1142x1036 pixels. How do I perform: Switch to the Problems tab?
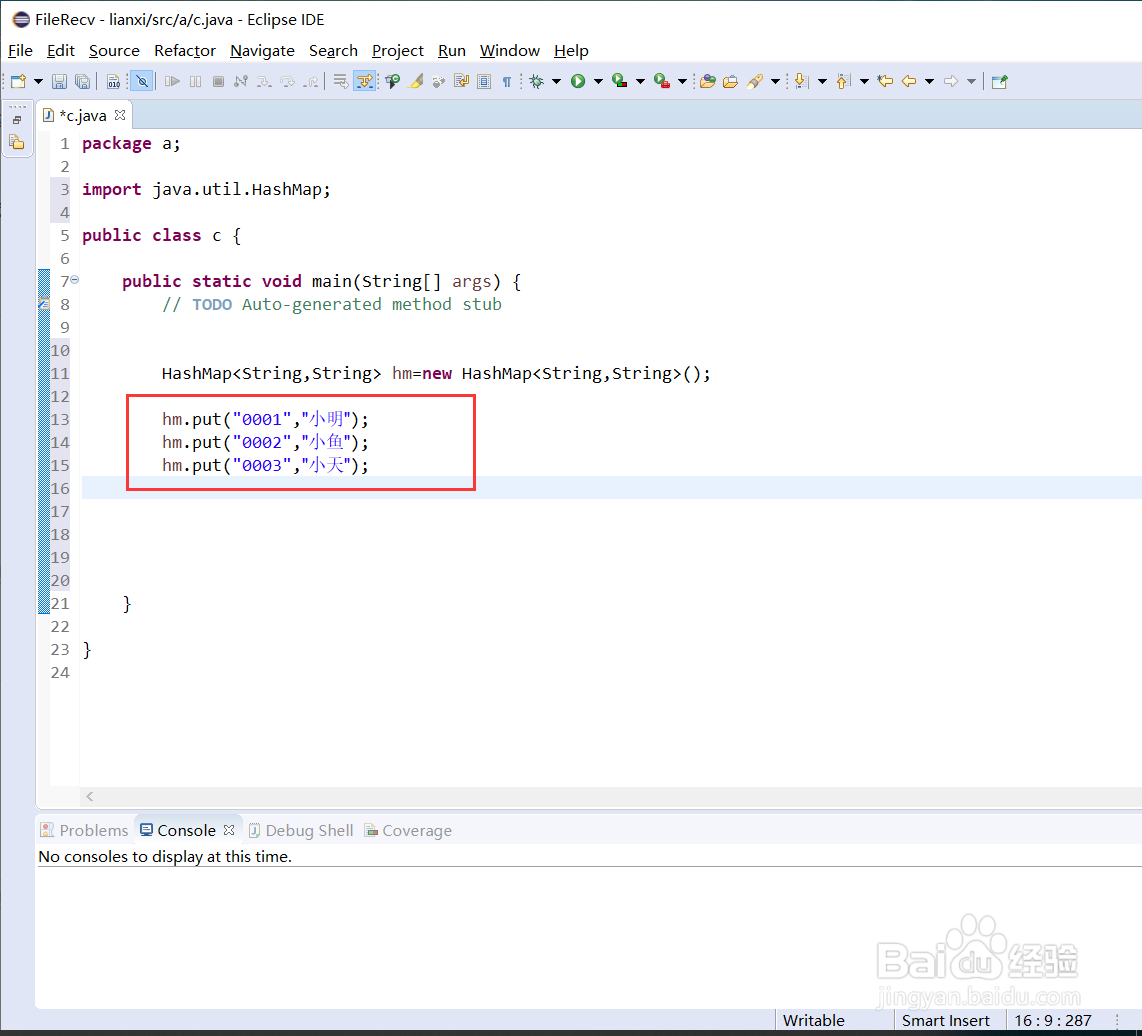(84, 831)
